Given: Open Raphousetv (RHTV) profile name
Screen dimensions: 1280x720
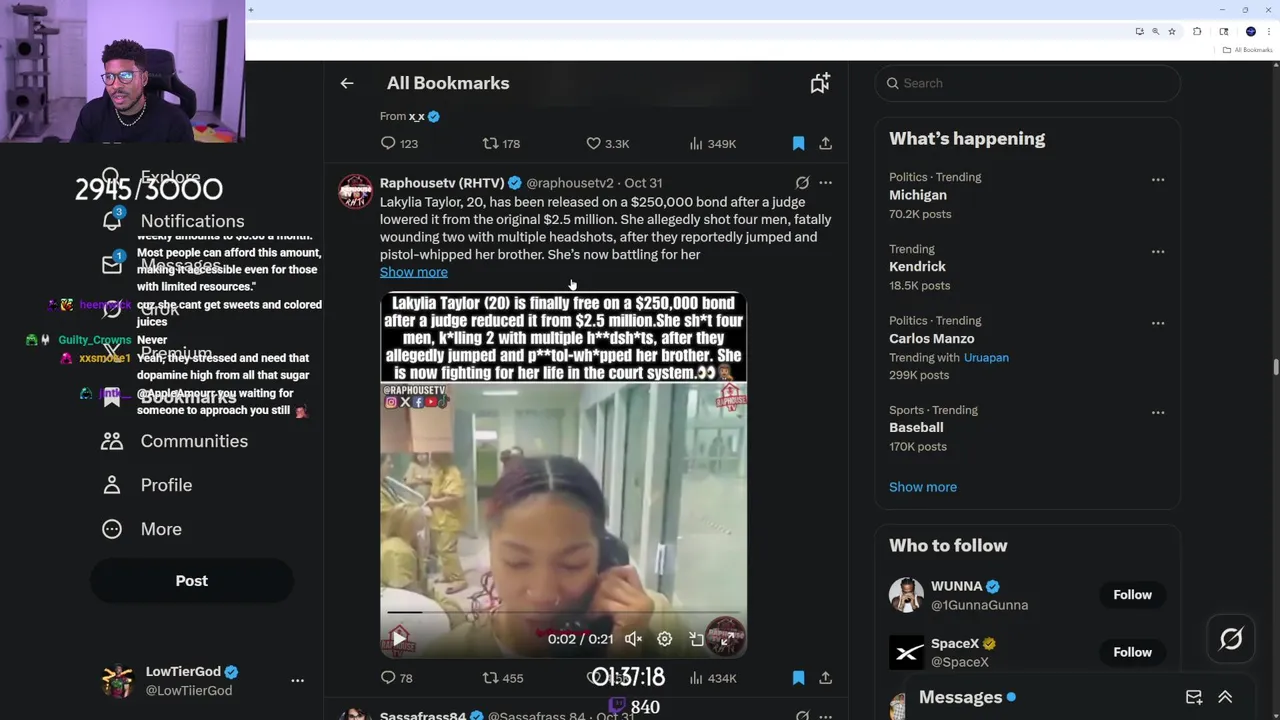Looking at the screenshot, I should pos(442,183).
